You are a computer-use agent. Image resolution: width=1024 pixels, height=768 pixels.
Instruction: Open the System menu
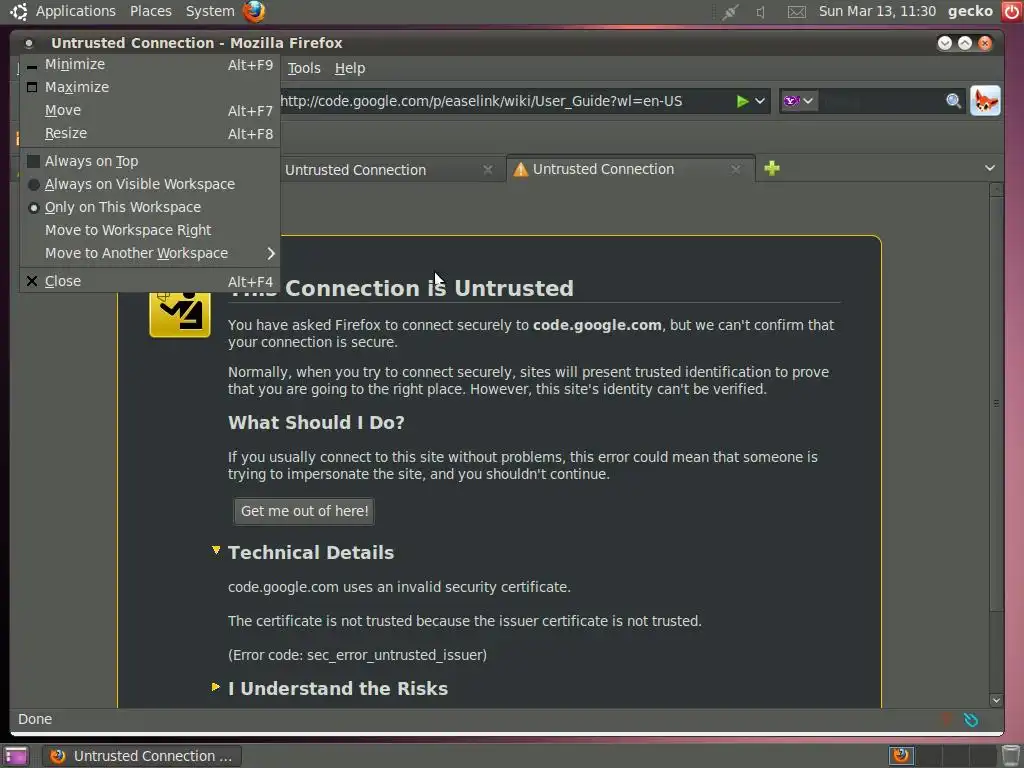(x=210, y=11)
